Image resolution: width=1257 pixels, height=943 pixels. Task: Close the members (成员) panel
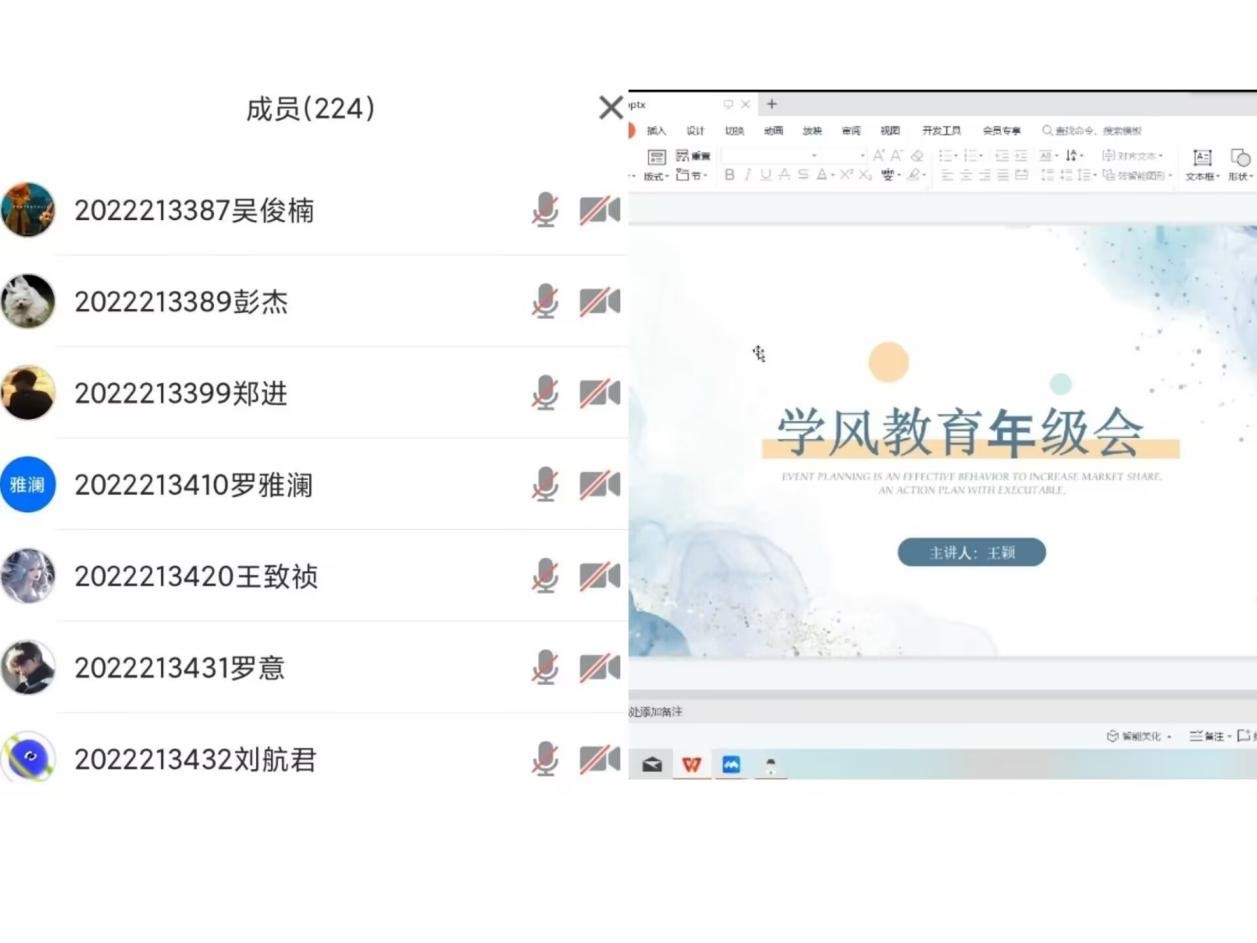coord(610,108)
